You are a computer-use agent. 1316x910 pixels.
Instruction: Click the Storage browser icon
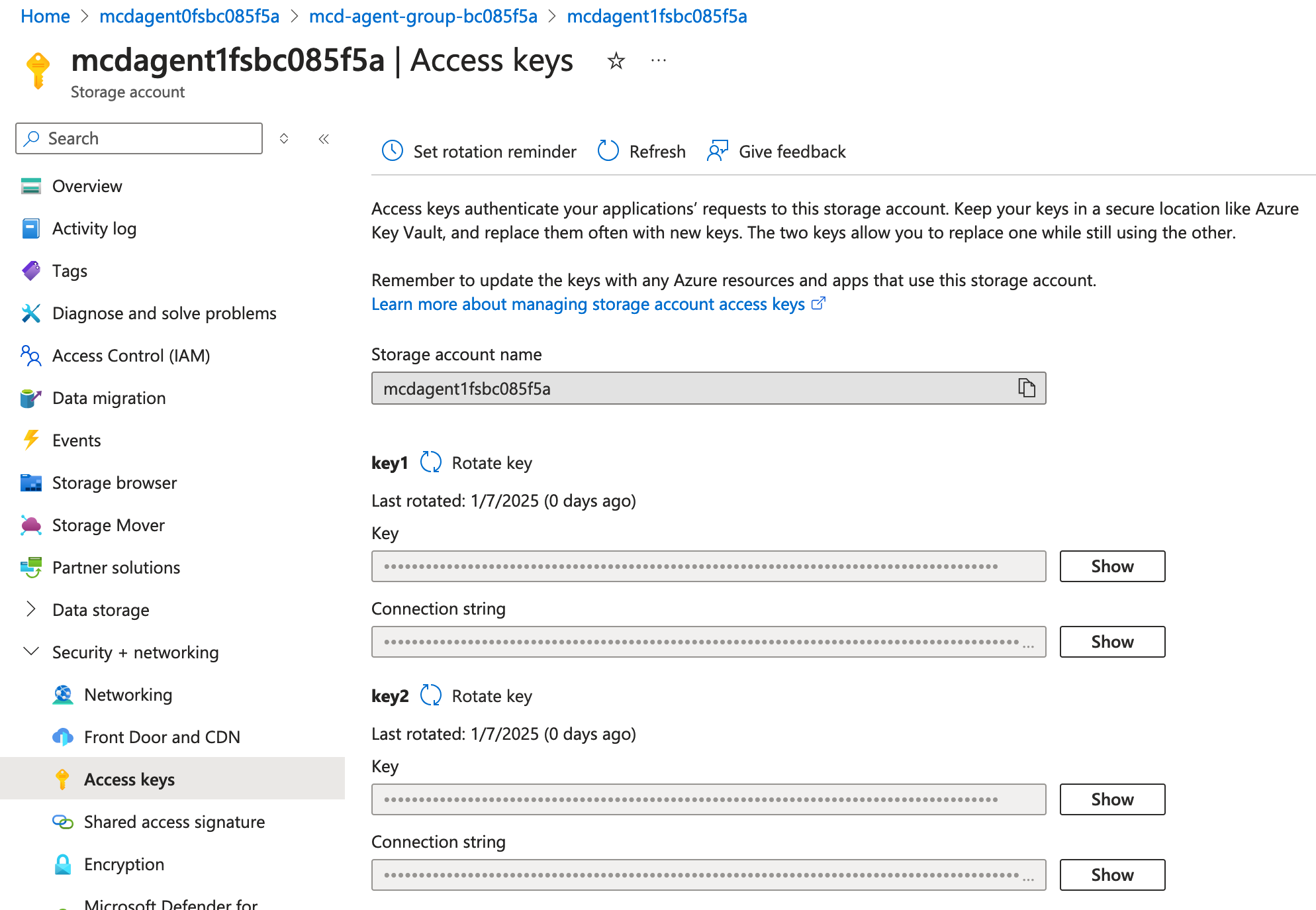point(31,483)
